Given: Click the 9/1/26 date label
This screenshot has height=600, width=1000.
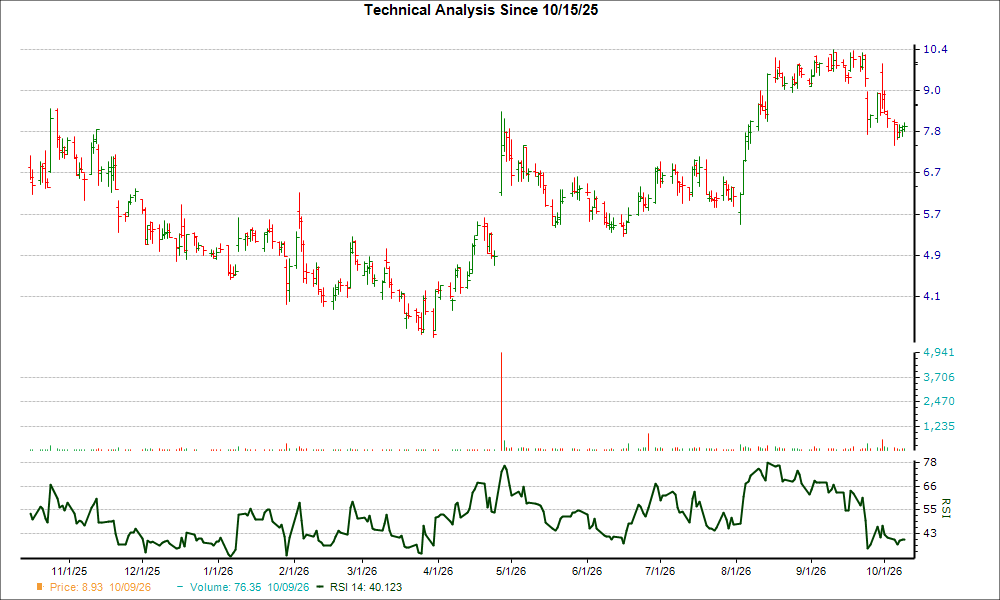Looking at the screenshot, I should tap(811, 571).
